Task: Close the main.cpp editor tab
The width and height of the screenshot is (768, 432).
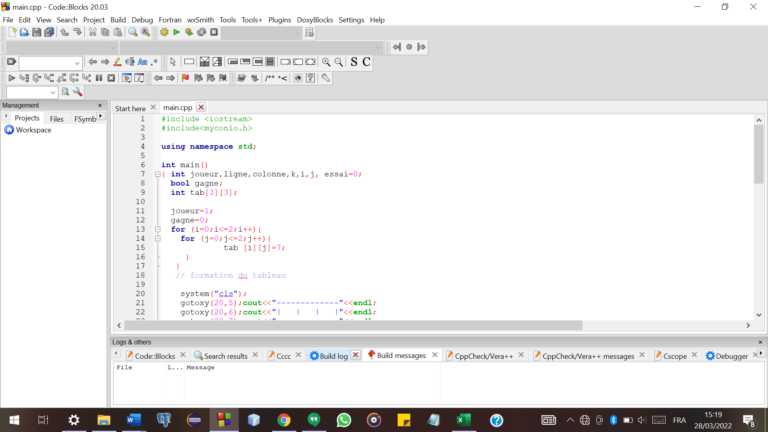Action: (201, 107)
